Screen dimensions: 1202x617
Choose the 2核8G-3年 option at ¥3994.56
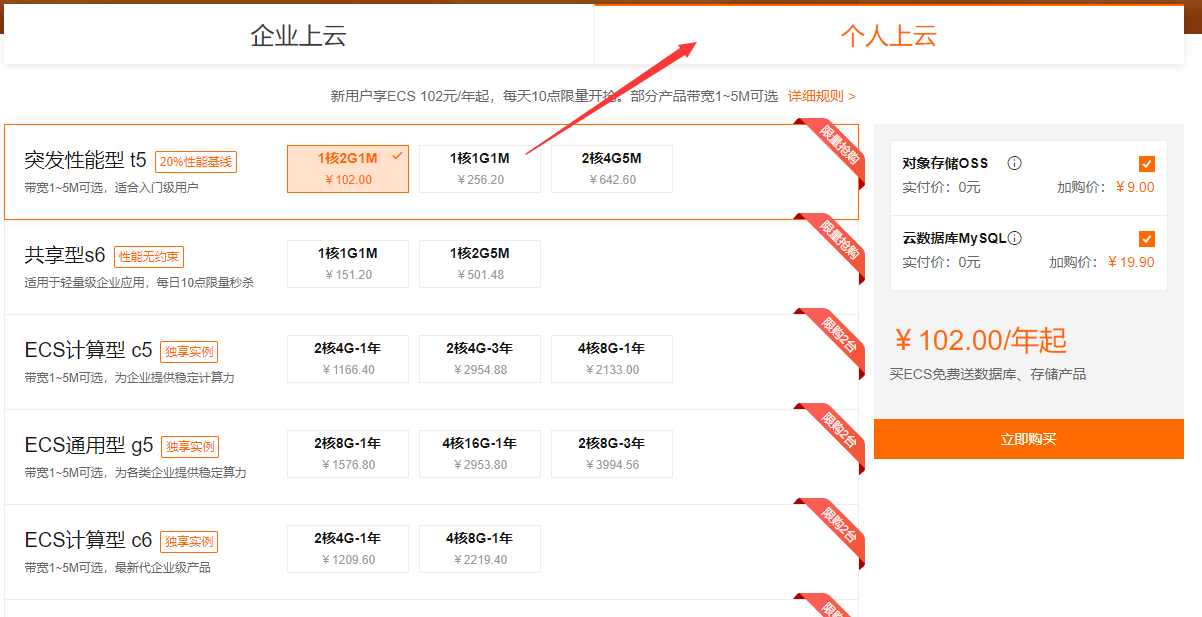[612, 454]
